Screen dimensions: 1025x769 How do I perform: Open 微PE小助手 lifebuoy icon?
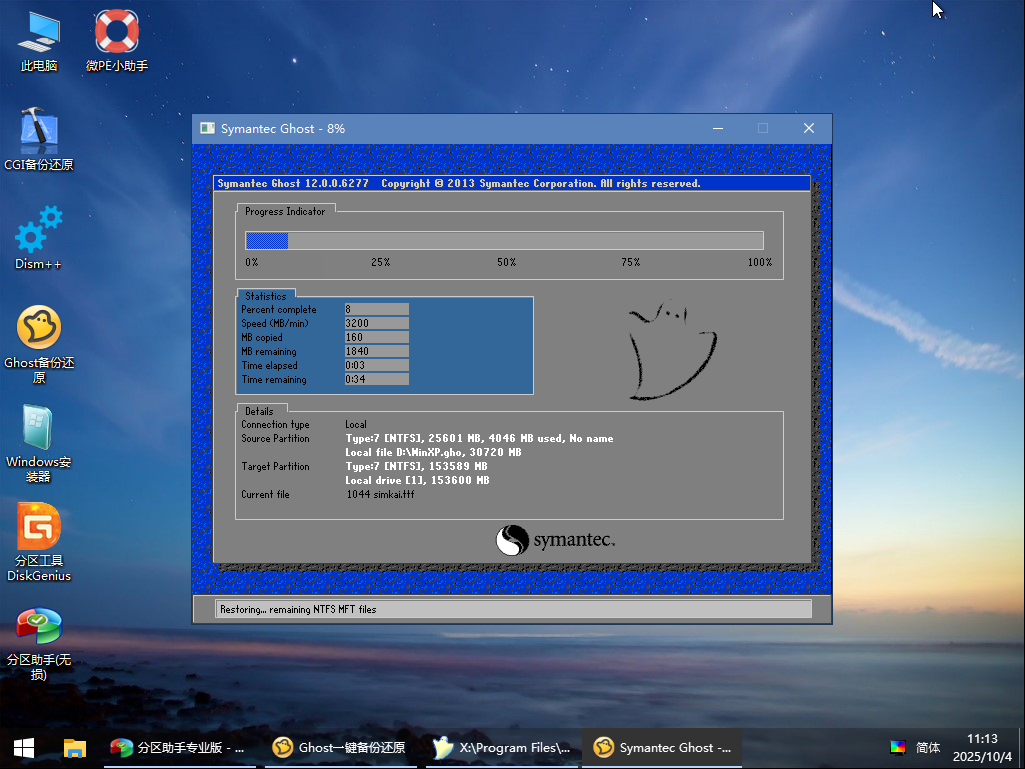117,41
